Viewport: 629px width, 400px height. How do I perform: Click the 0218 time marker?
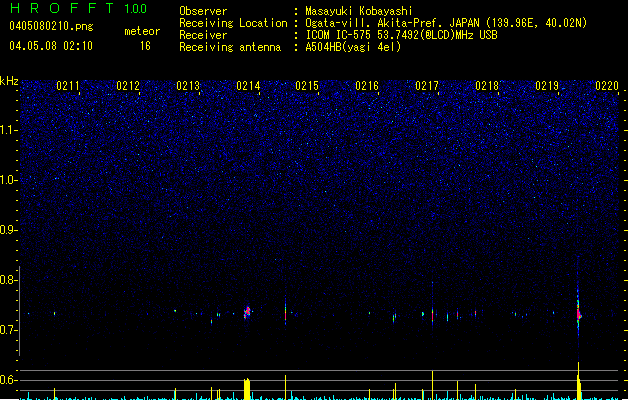coord(487,86)
